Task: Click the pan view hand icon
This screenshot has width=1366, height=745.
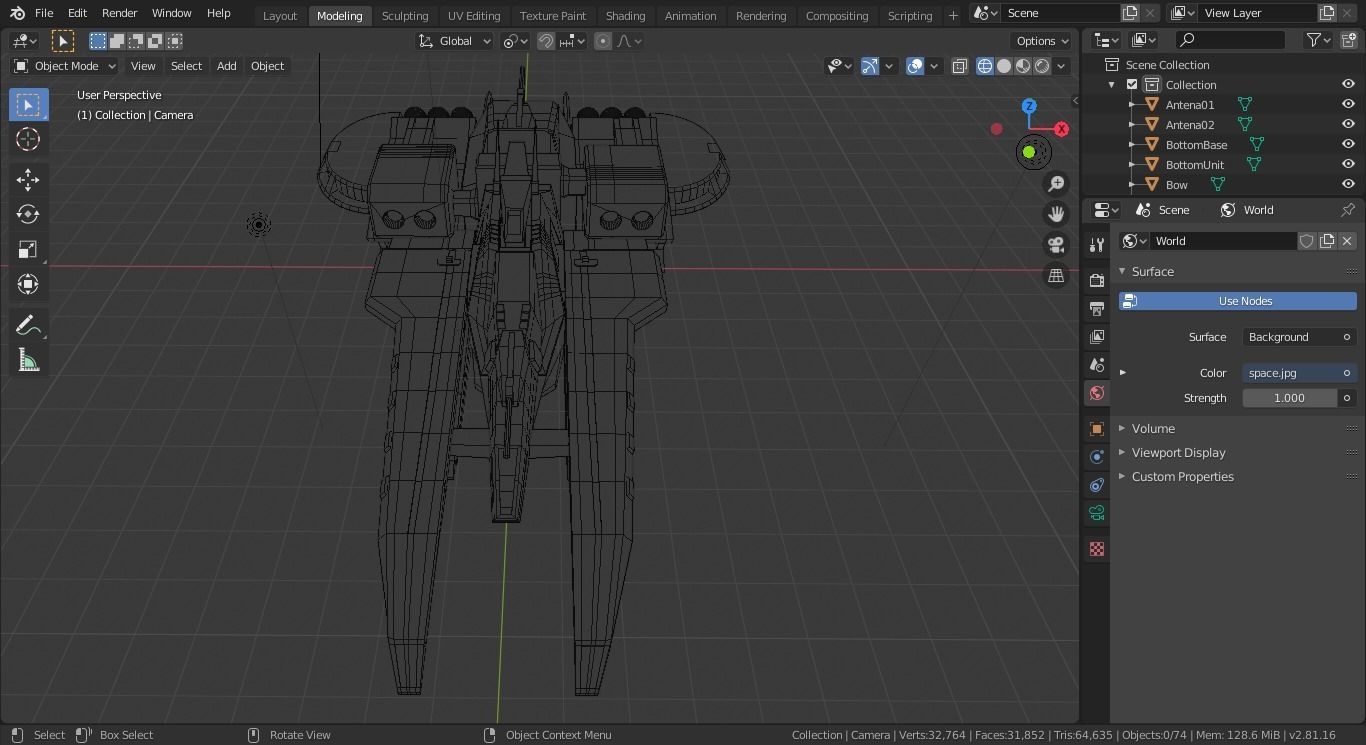Action: (1056, 214)
